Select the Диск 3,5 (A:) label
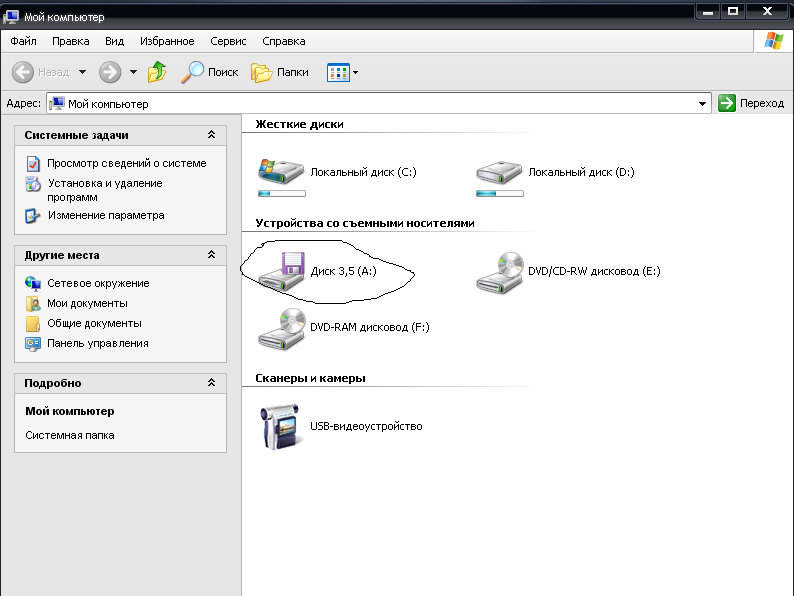 tap(343, 271)
